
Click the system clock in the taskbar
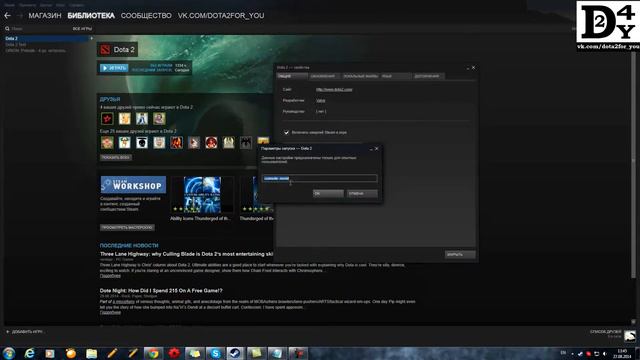(x=622, y=353)
